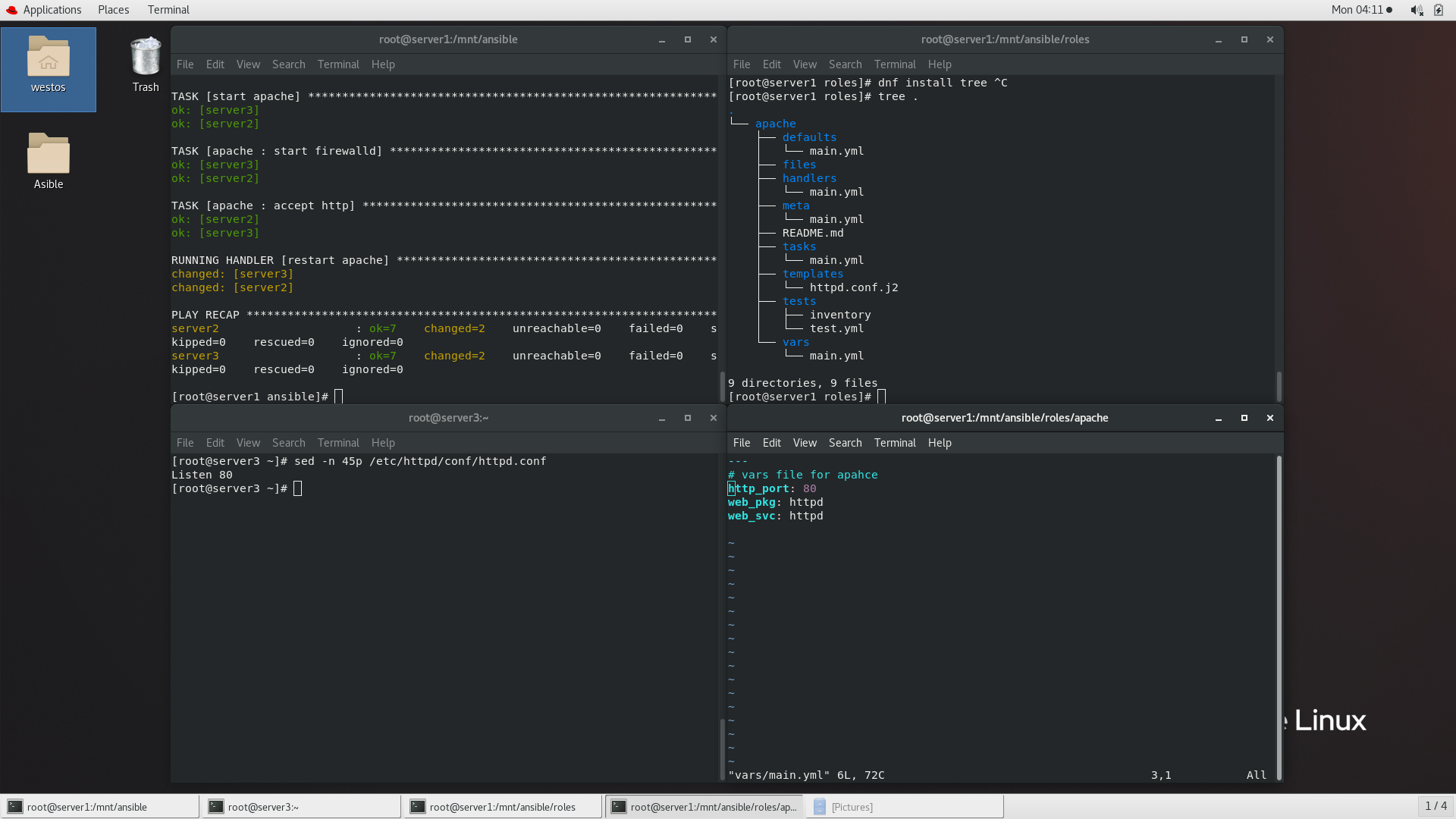
Task: Click the battery power icon in top bar
Action: (x=1439, y=10)
